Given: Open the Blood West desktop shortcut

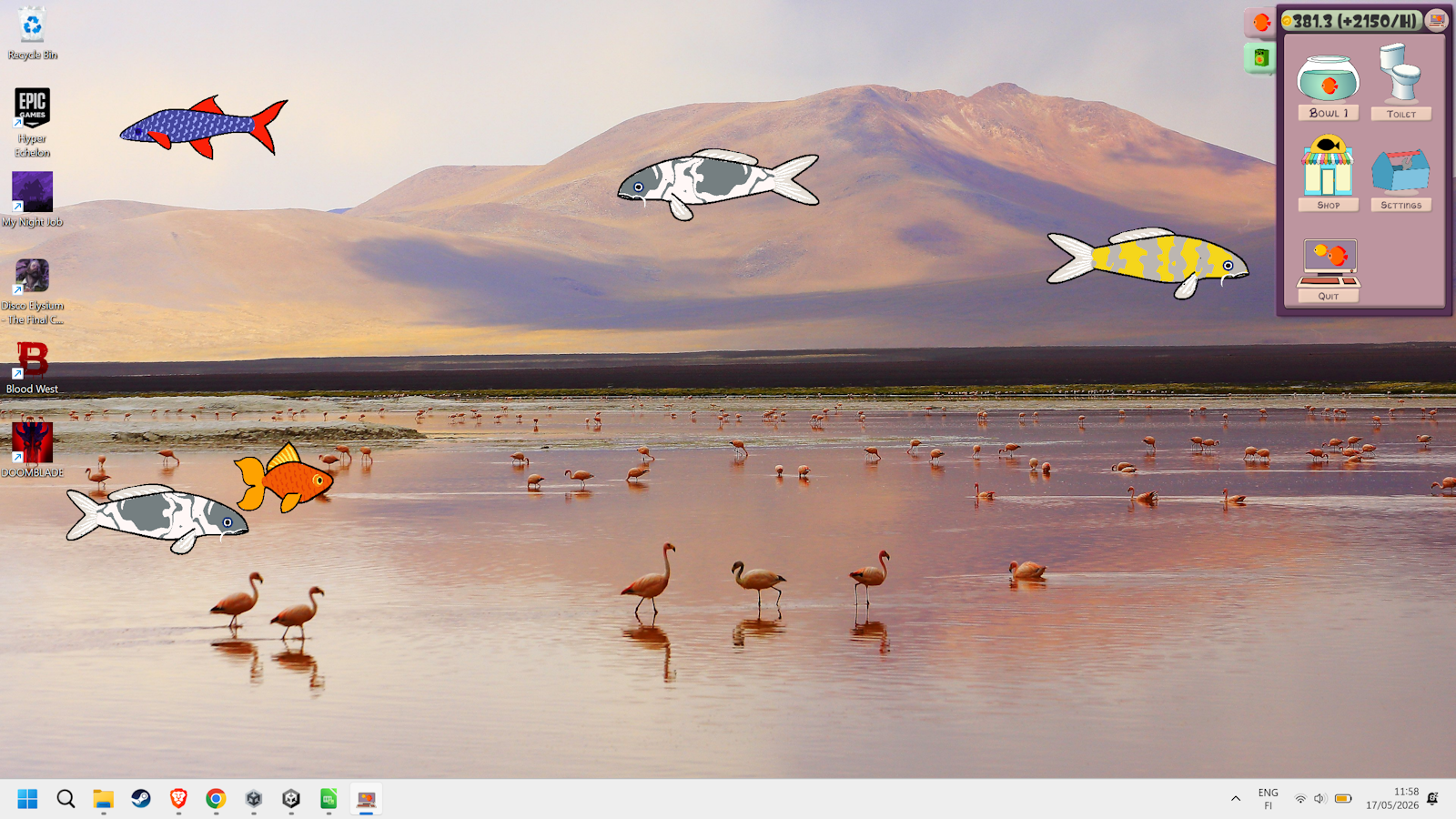Looking at the screenshot, I should pos(32,368).
